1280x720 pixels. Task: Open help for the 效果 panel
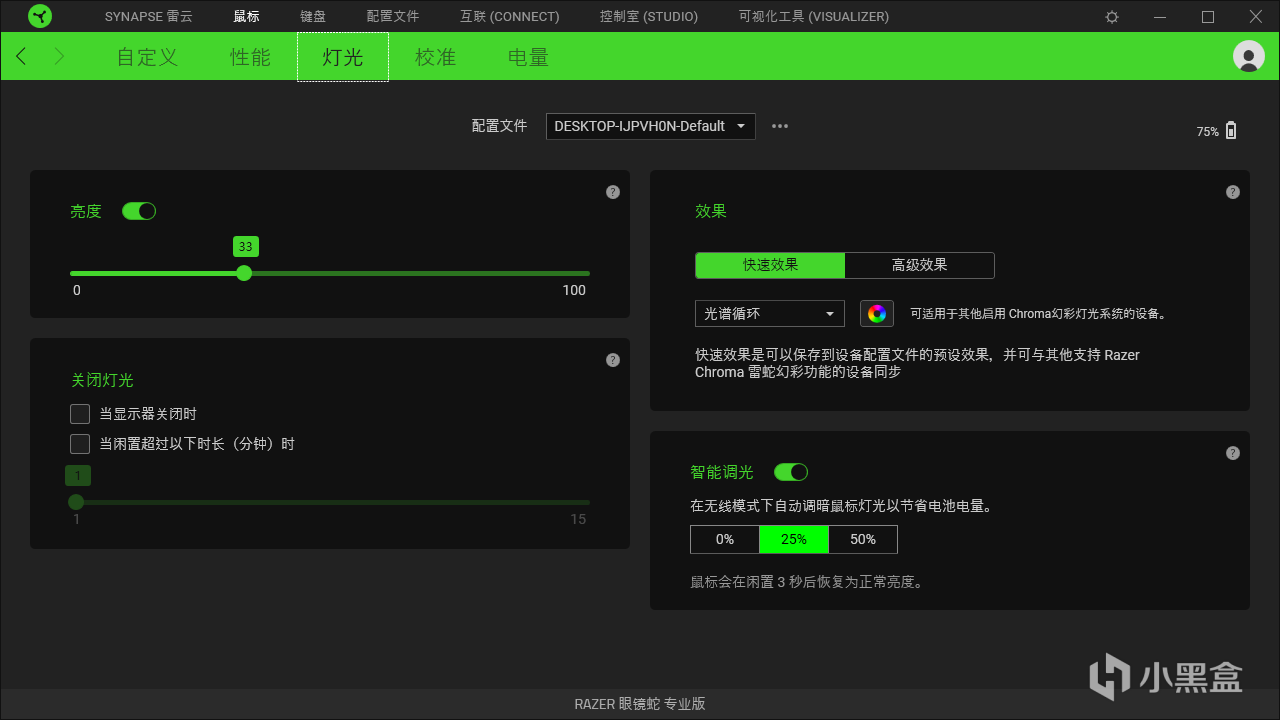(1233, 192)
